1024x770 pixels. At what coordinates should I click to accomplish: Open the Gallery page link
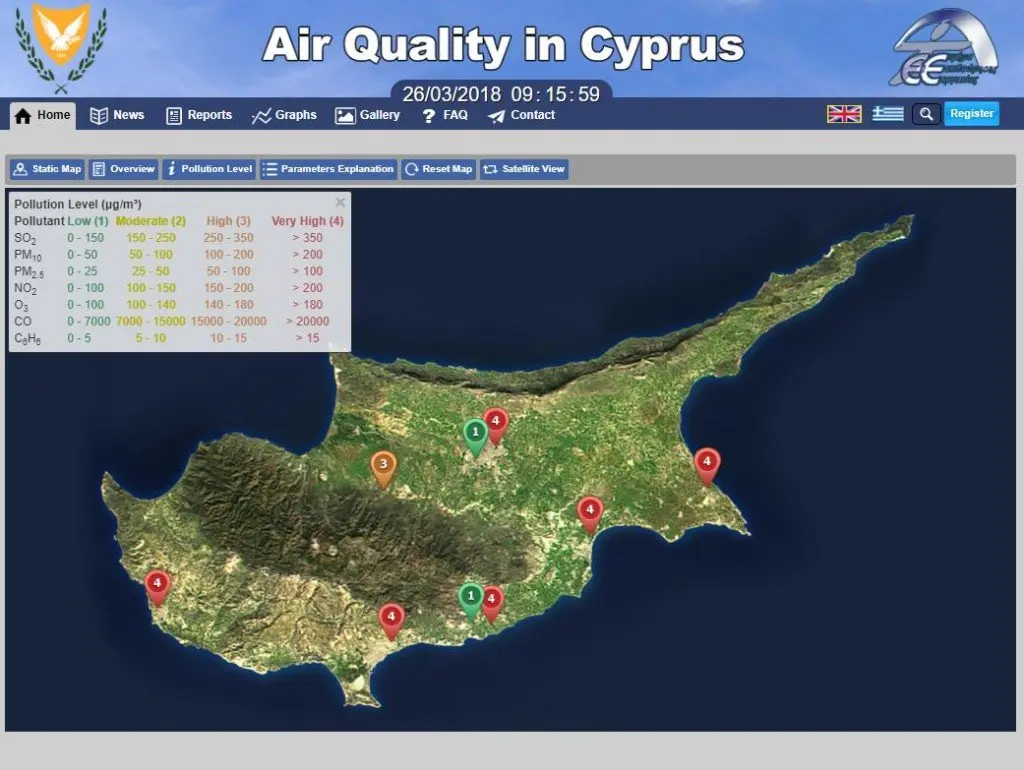click(x=366, y=115)
